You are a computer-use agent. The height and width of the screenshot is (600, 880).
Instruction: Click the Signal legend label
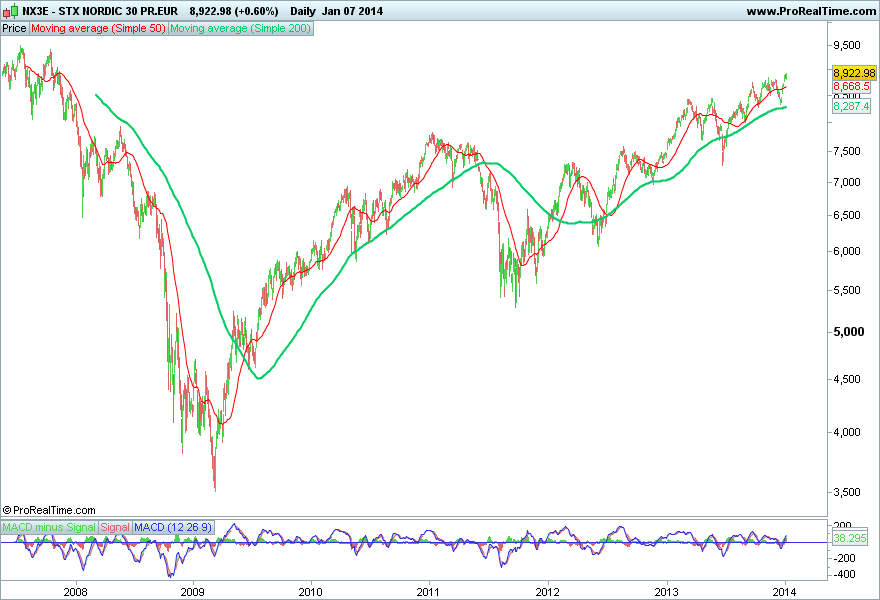[115, 527]
